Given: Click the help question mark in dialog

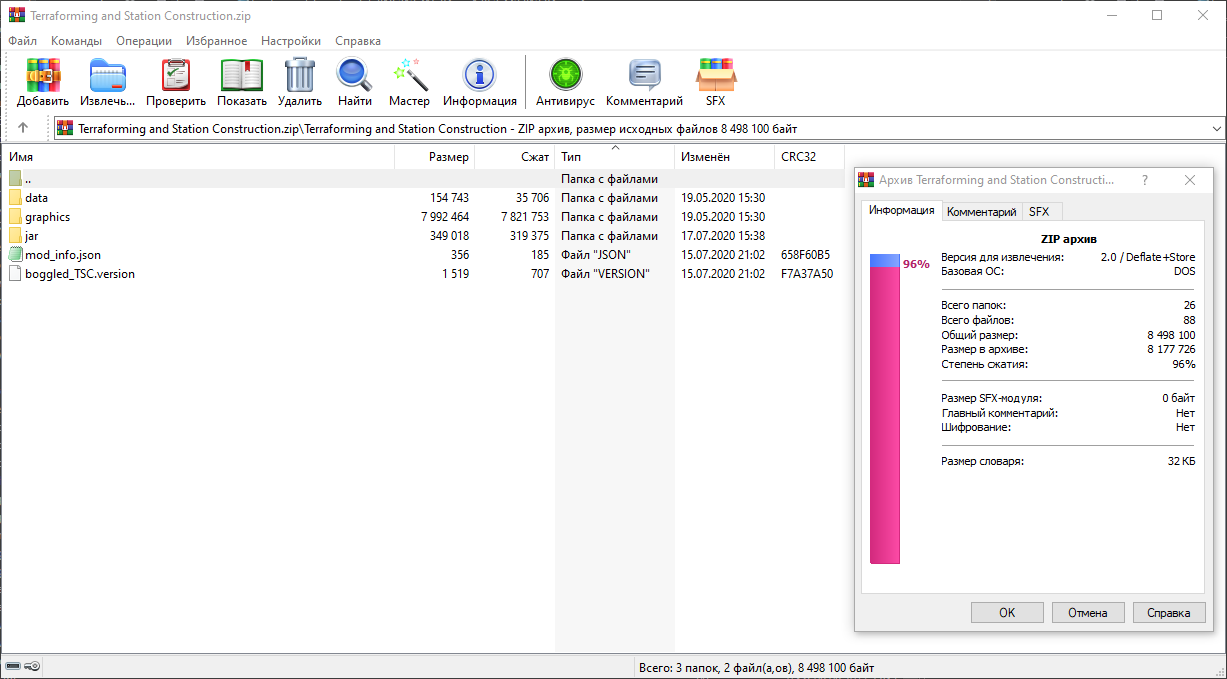Looking at the screenshot, I should pyautogui.click(x=1145, y=180).
